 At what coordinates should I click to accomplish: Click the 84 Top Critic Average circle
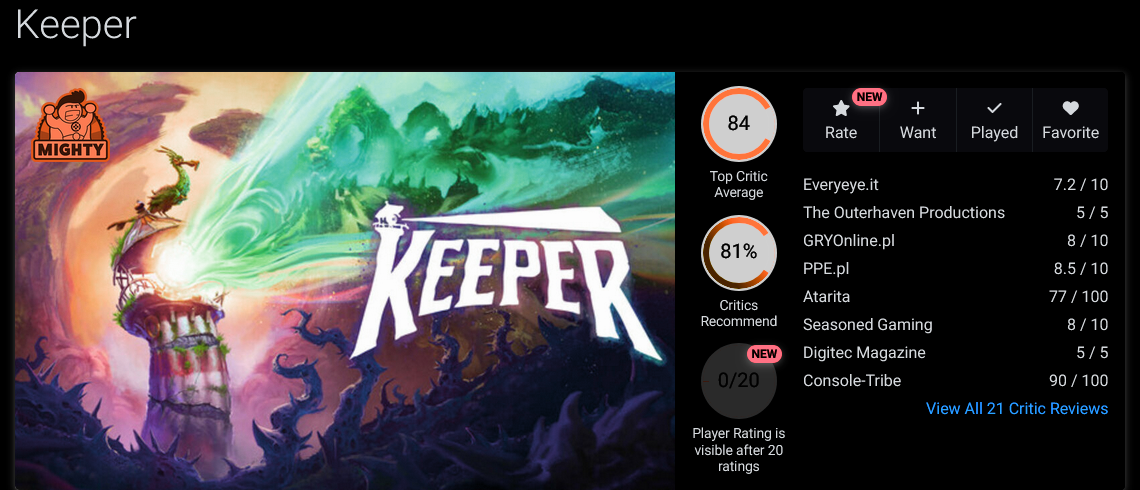coord(739,124)
